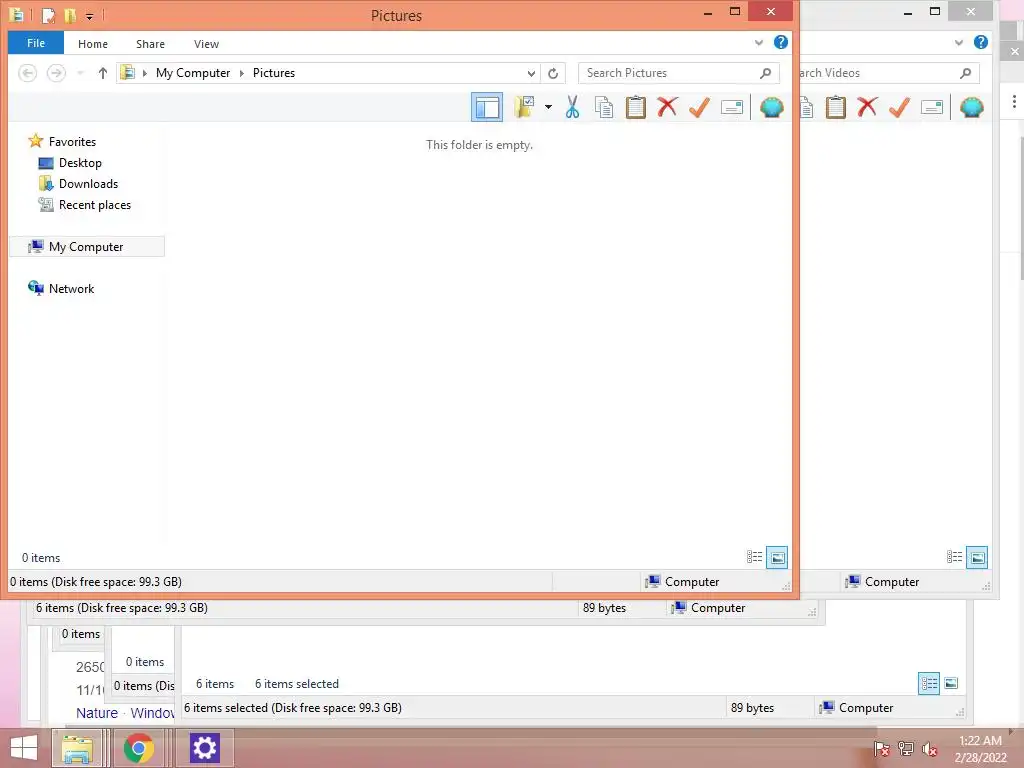Open the recent locations dropdown arrow
The height and width of the screenshot is (768, 1024).
[x=80, y=73]
